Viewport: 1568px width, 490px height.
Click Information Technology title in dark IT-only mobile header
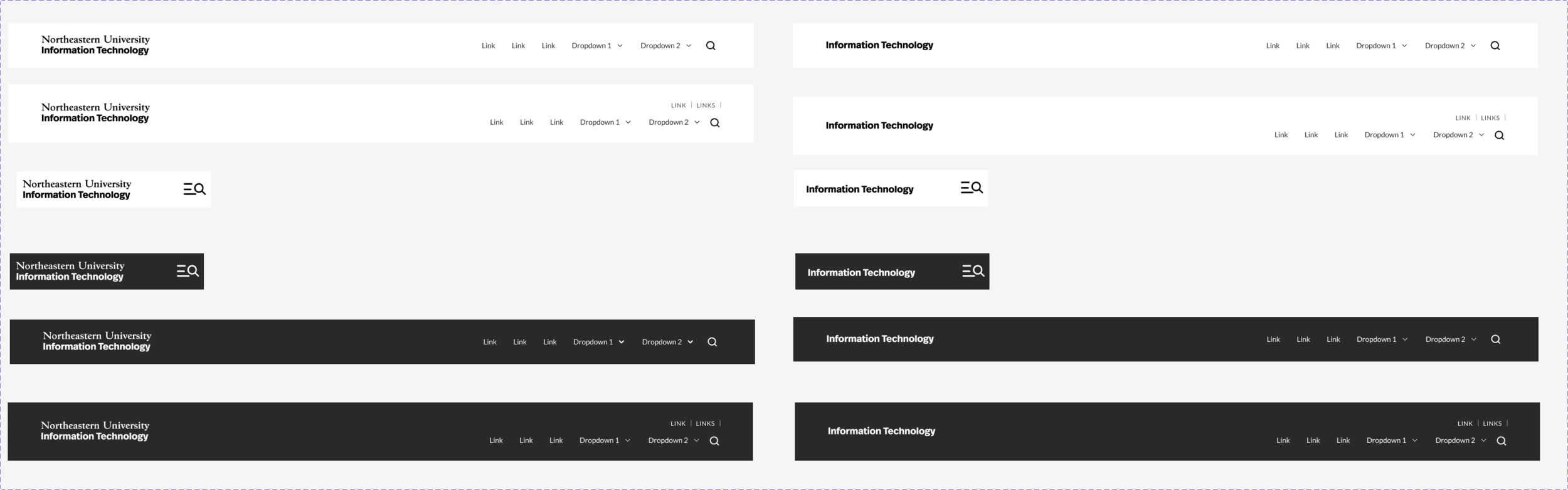coord(861,273)
